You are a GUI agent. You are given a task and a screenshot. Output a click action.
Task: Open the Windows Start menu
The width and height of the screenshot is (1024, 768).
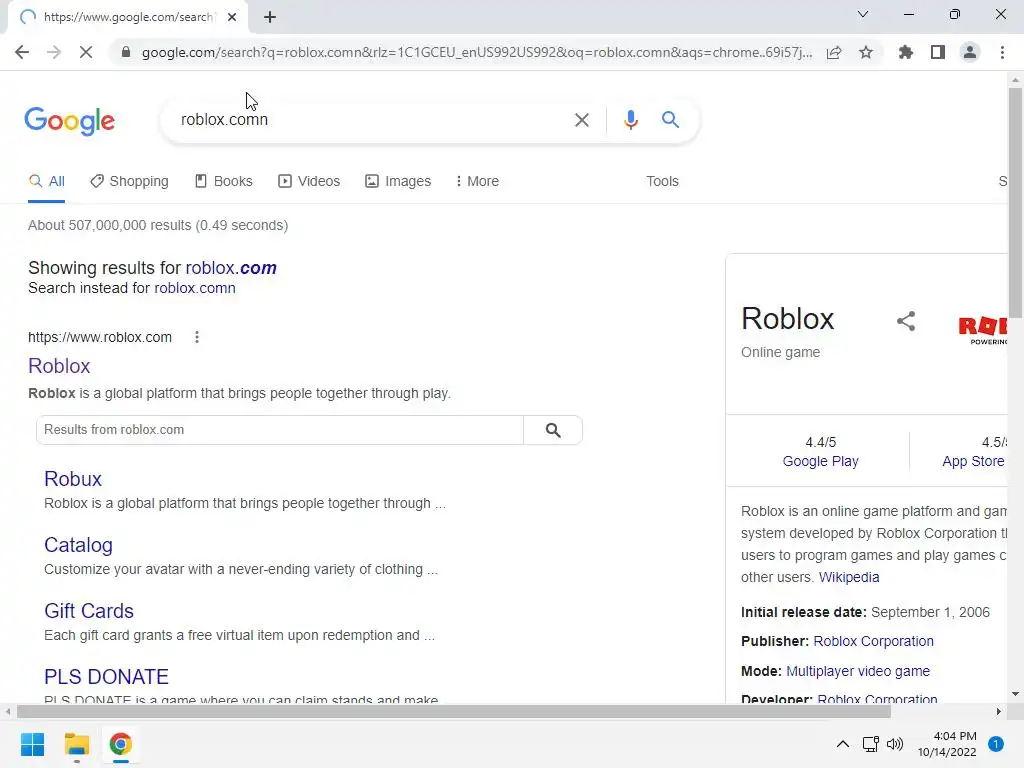[32, 744]
